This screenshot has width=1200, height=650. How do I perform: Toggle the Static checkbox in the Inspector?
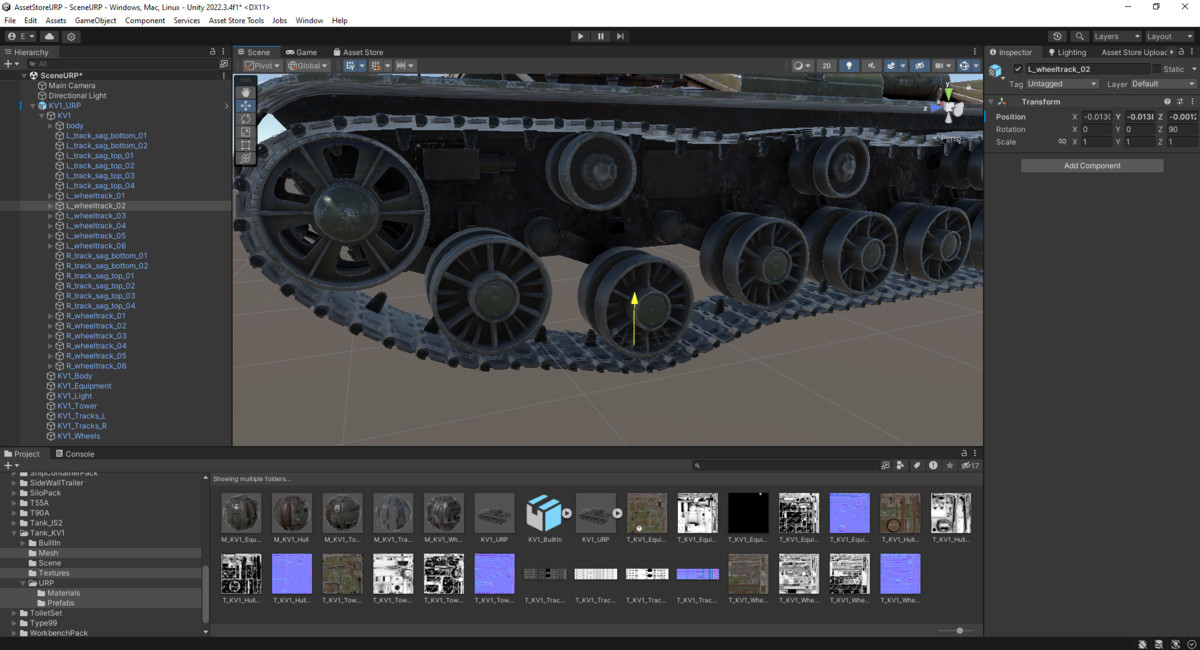1157,69
